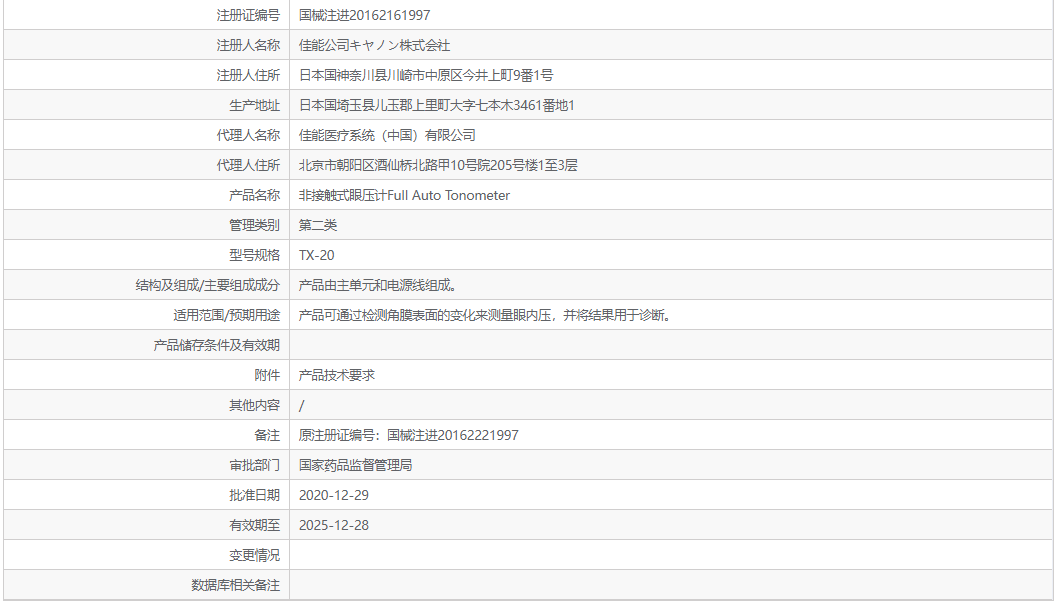Click the 生产地址 label
Viewport: 1055px width, 602px height.
click(254, 106)
